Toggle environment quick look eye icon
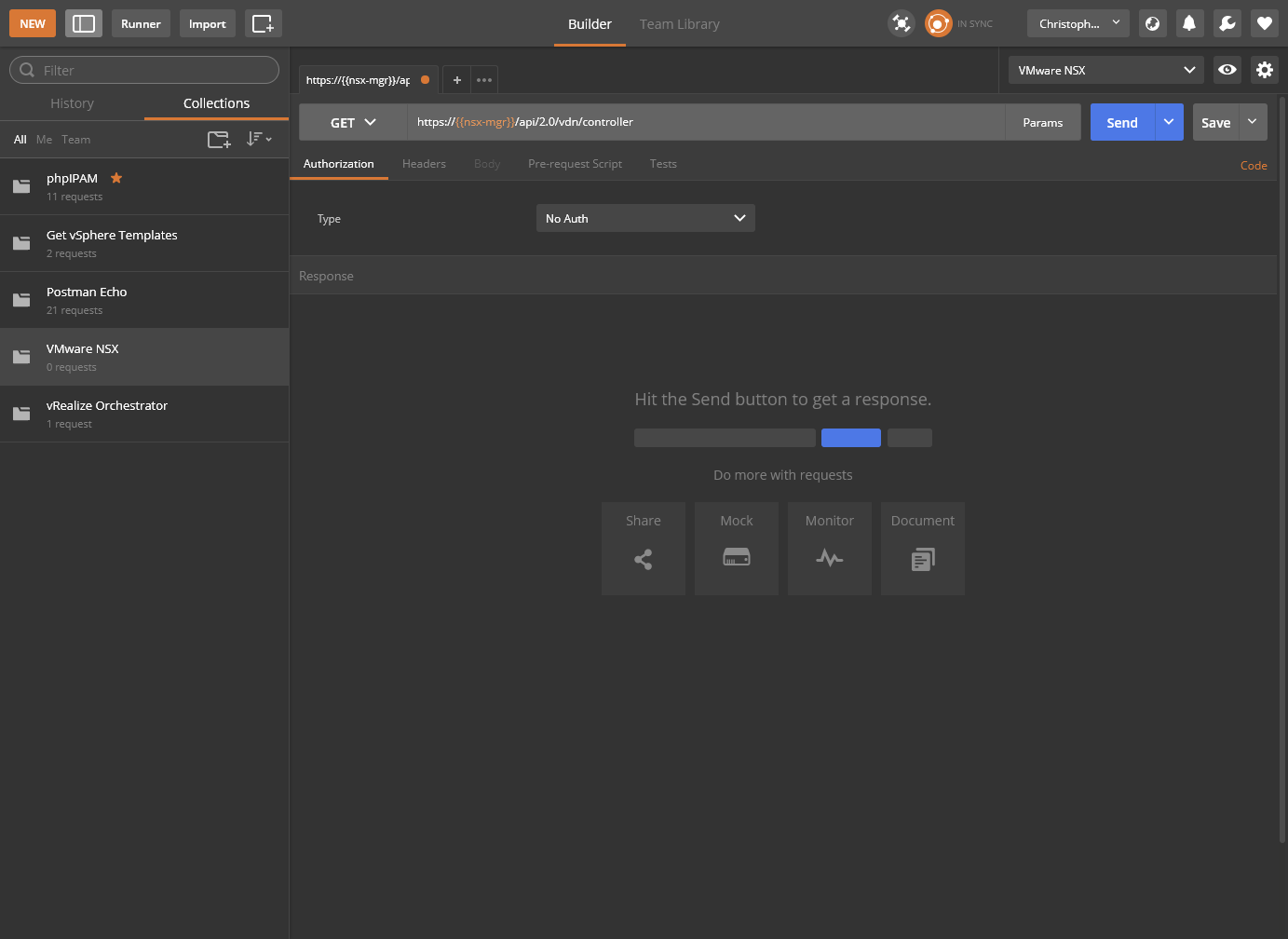The height and width of the screenshot is (939, 1288). 1227,70
